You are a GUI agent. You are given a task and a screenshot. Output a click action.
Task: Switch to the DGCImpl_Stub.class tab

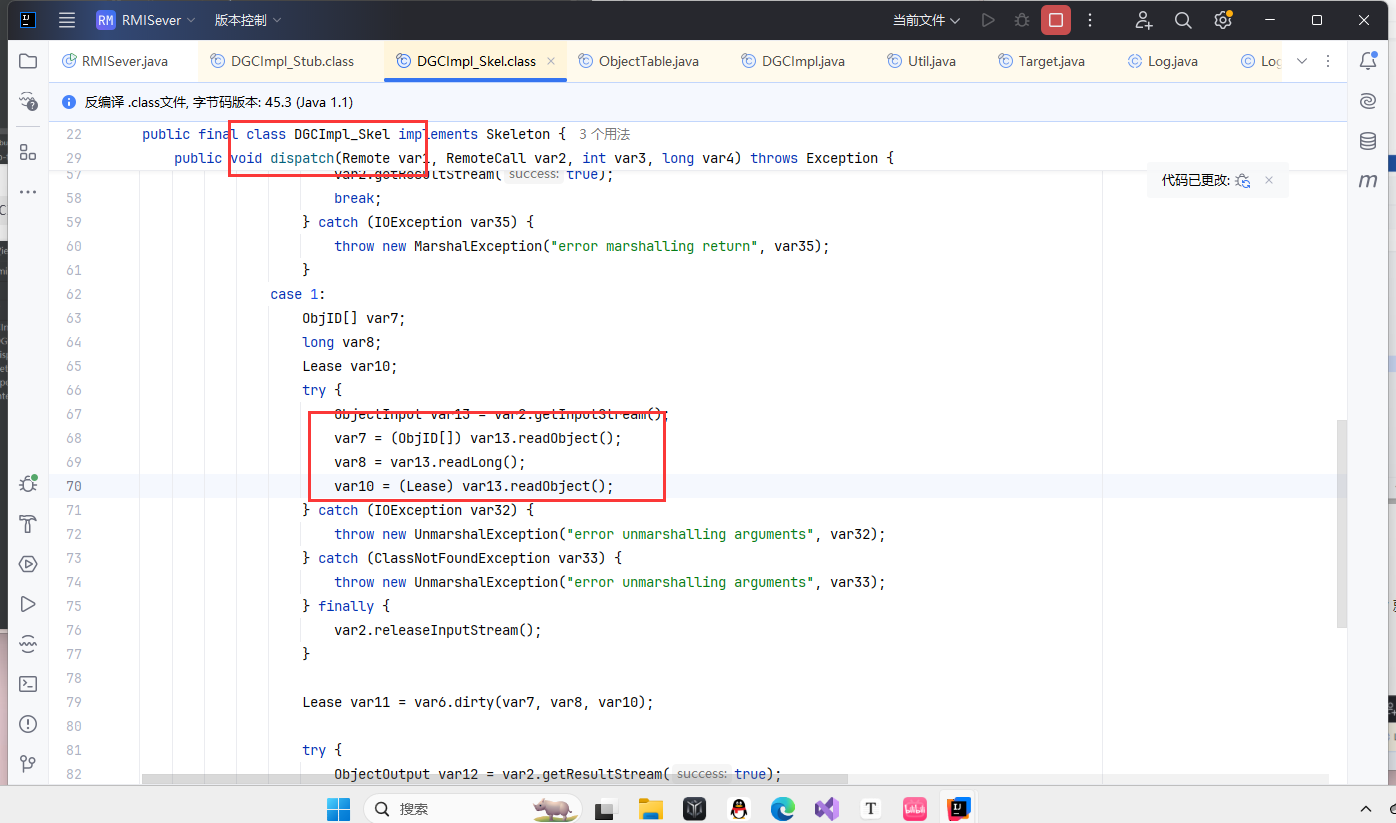point(292,61)
